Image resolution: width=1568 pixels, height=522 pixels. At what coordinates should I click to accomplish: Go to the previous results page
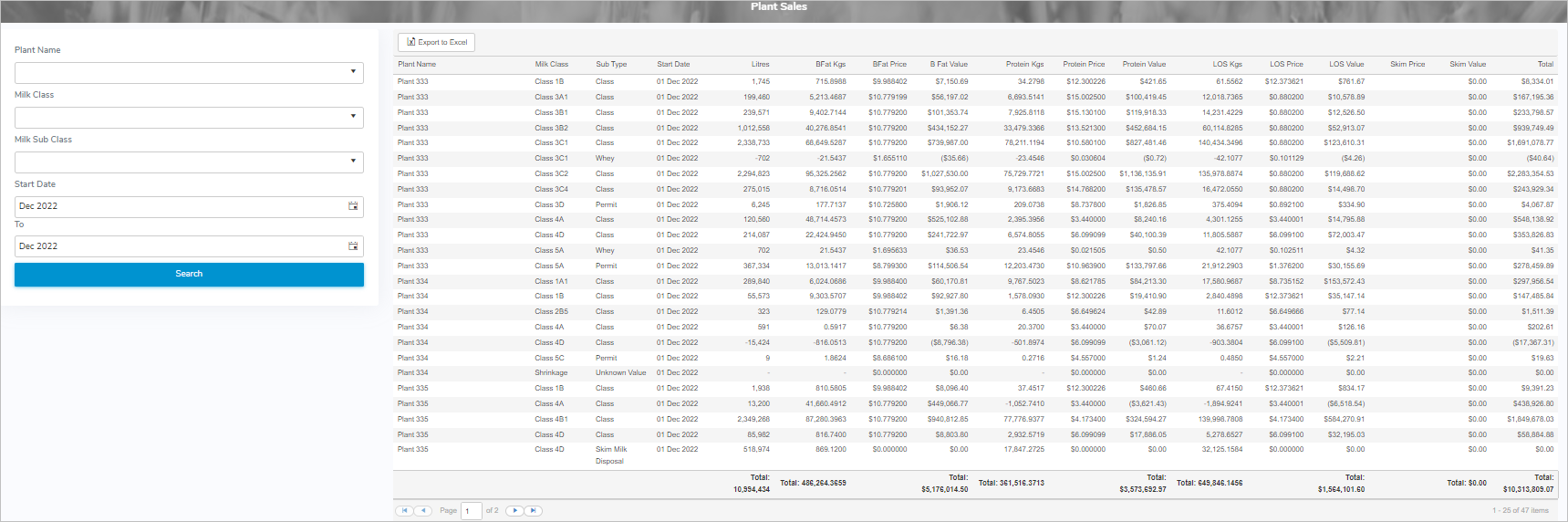tap(423, 511)
